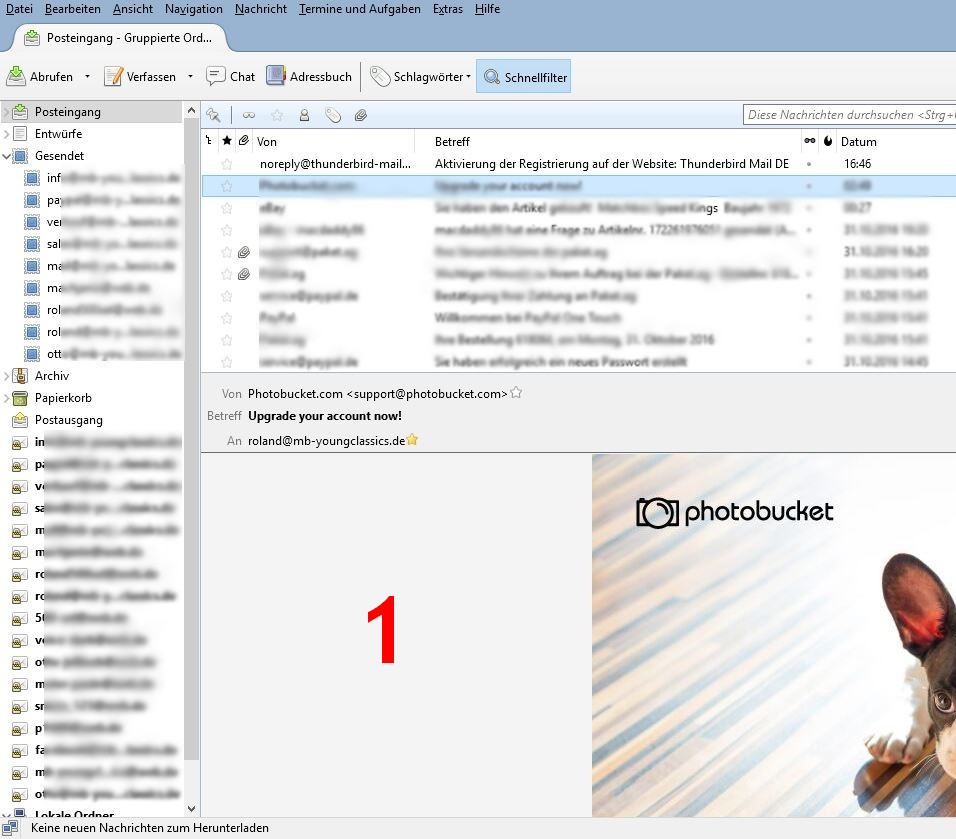The width and height of the screenshot is (956, 839).
Task: Open the Chat toolbar button
Action: pyautogui.click(x=230, y=77)
